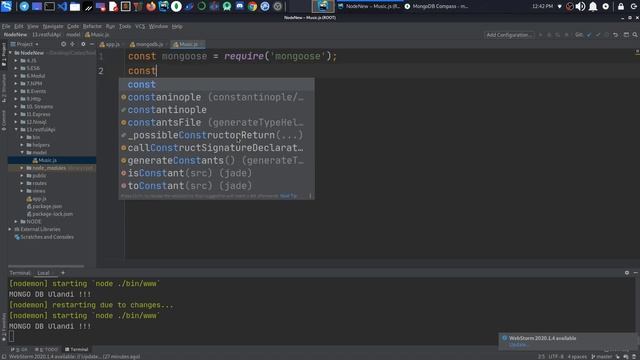Collapse the 13.restfulApi folder

coord(16,129)
